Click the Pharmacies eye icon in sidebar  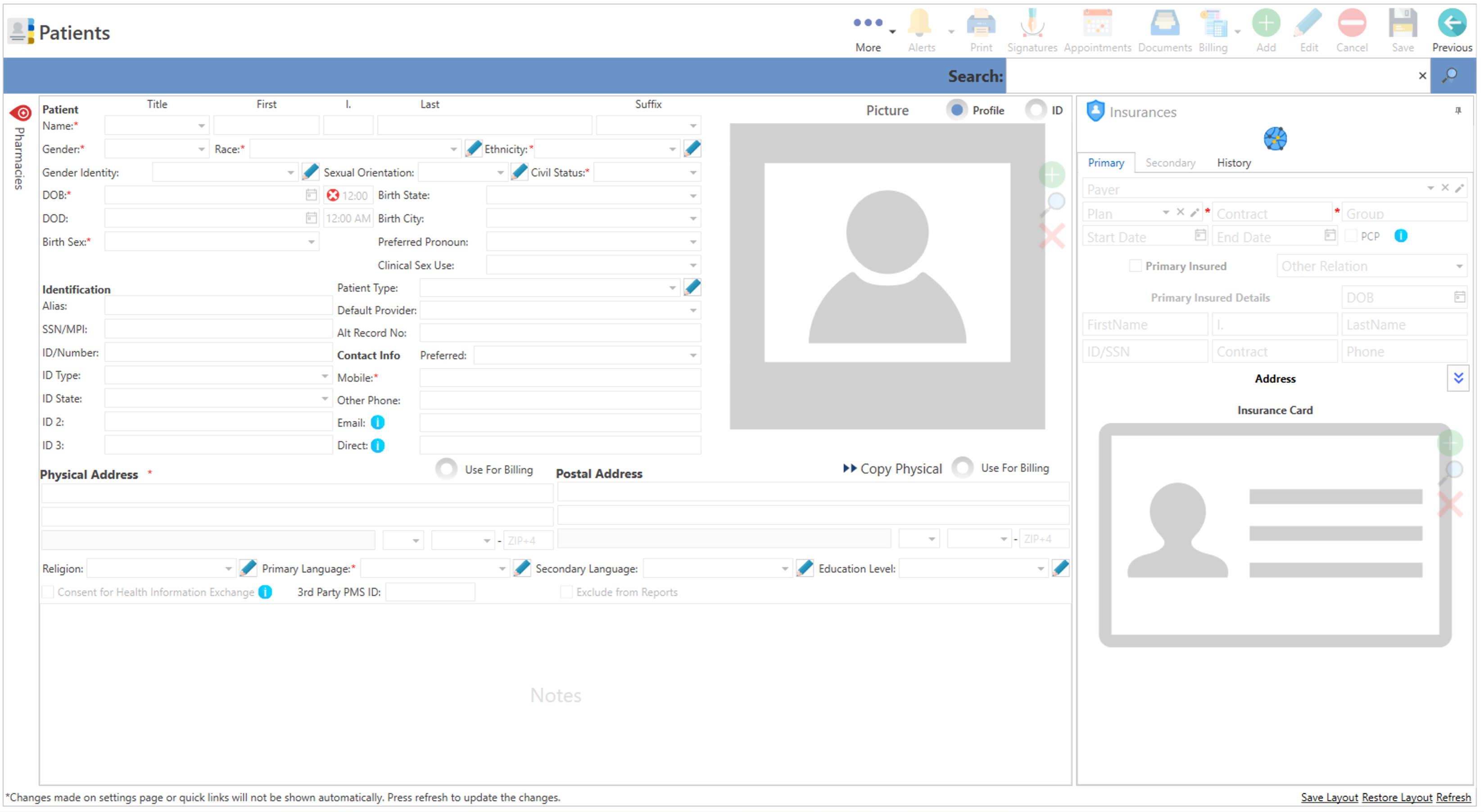coord(21,113)
